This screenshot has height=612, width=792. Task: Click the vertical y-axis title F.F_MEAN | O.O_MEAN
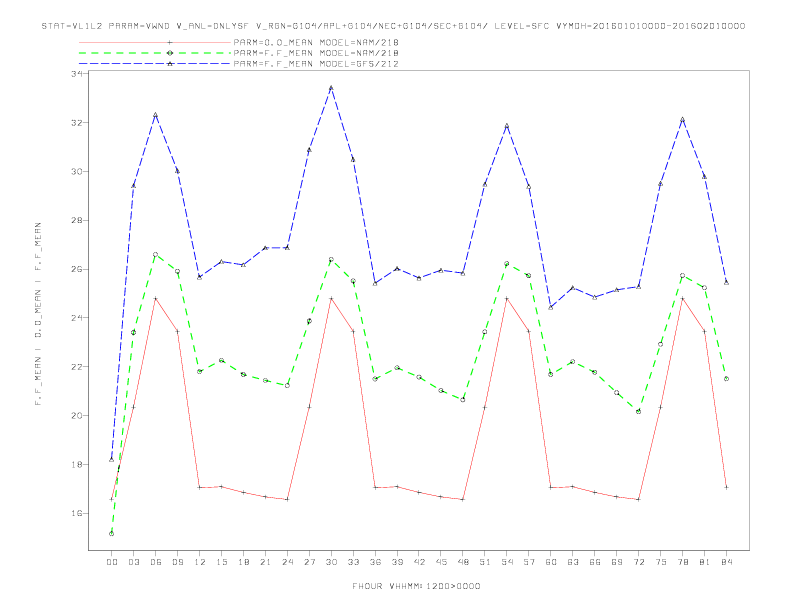[38, 314]
